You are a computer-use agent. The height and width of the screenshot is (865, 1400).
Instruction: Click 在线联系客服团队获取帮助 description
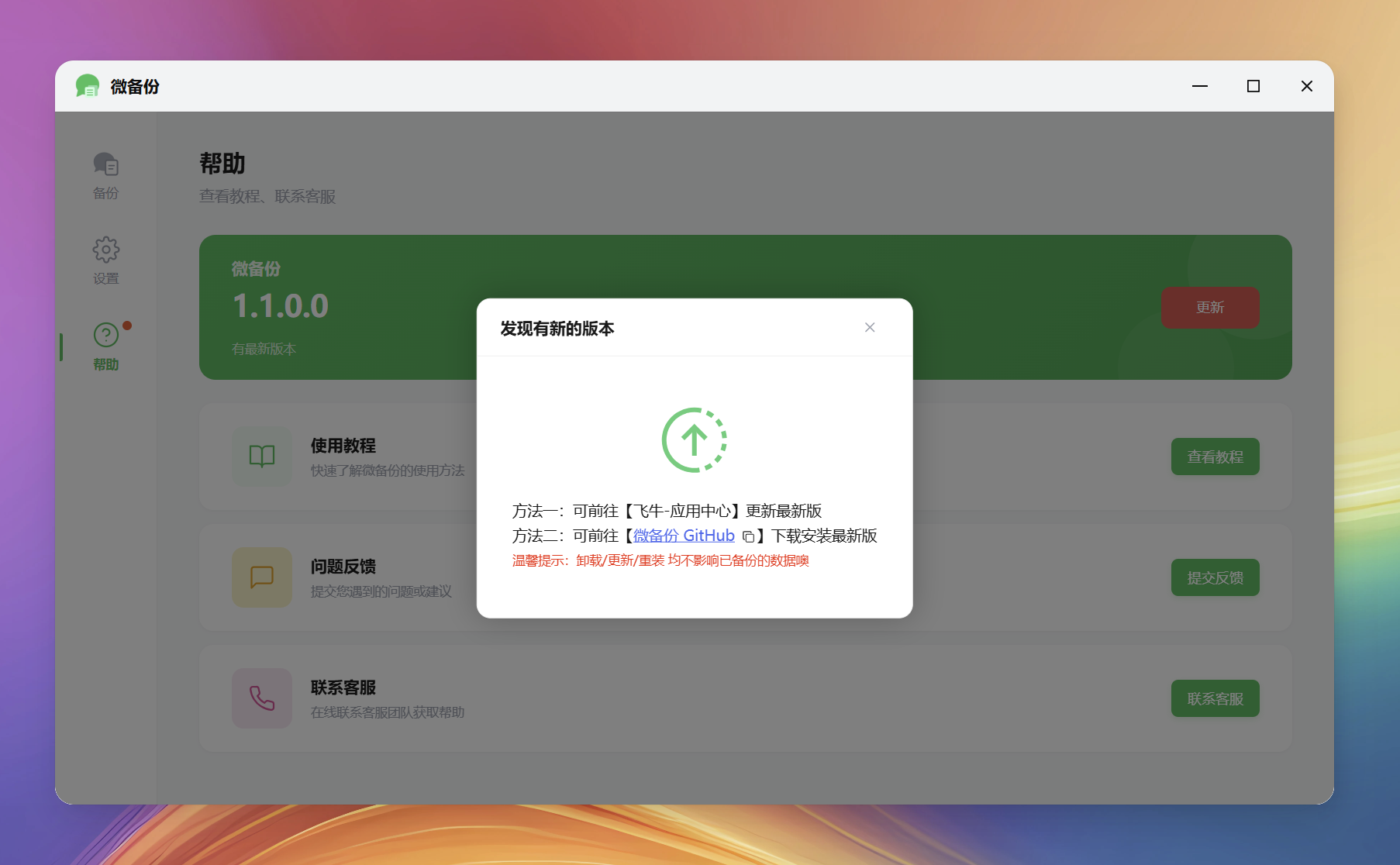pos(388,712)
